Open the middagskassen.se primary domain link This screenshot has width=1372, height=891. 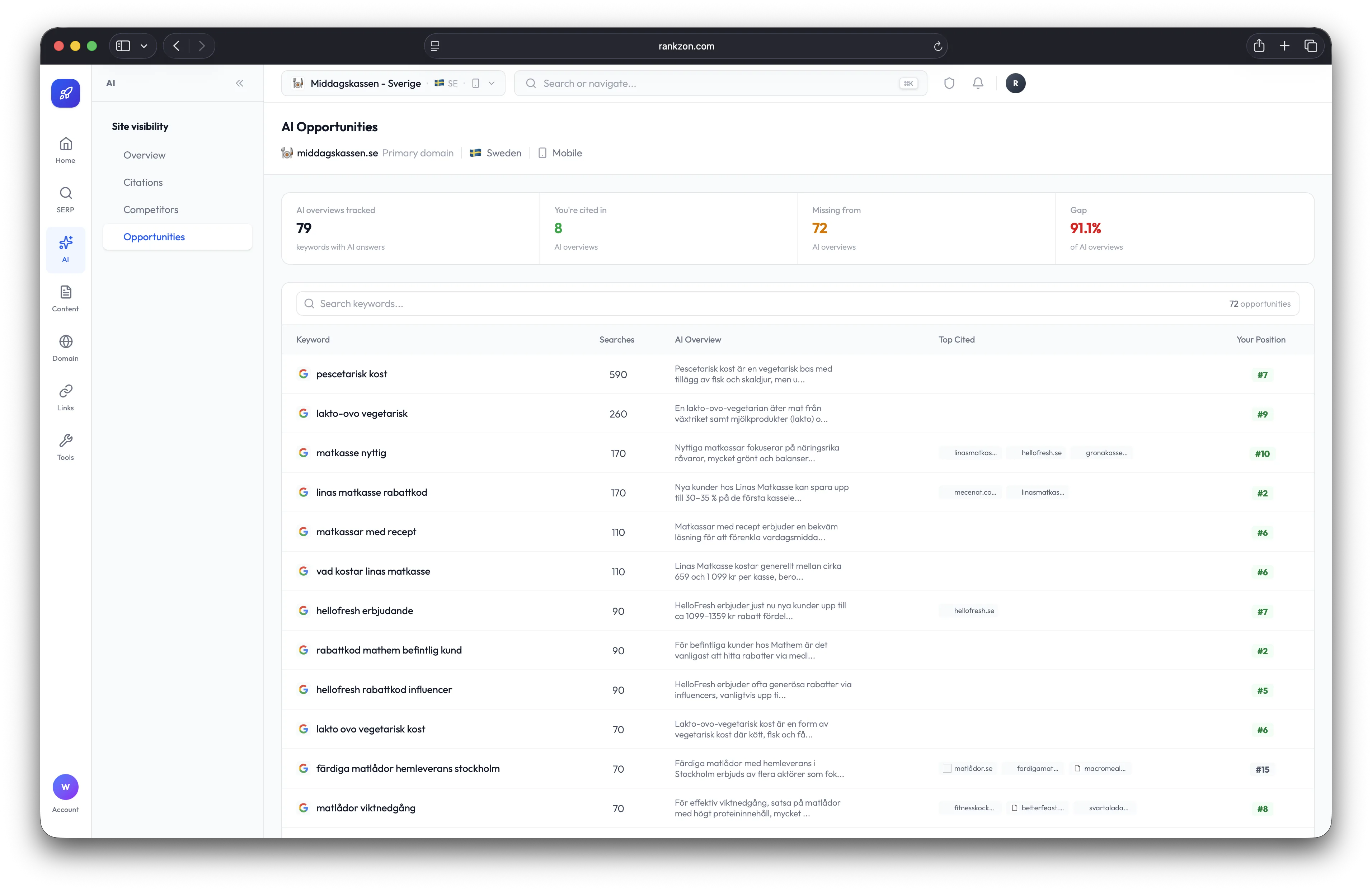337,153
